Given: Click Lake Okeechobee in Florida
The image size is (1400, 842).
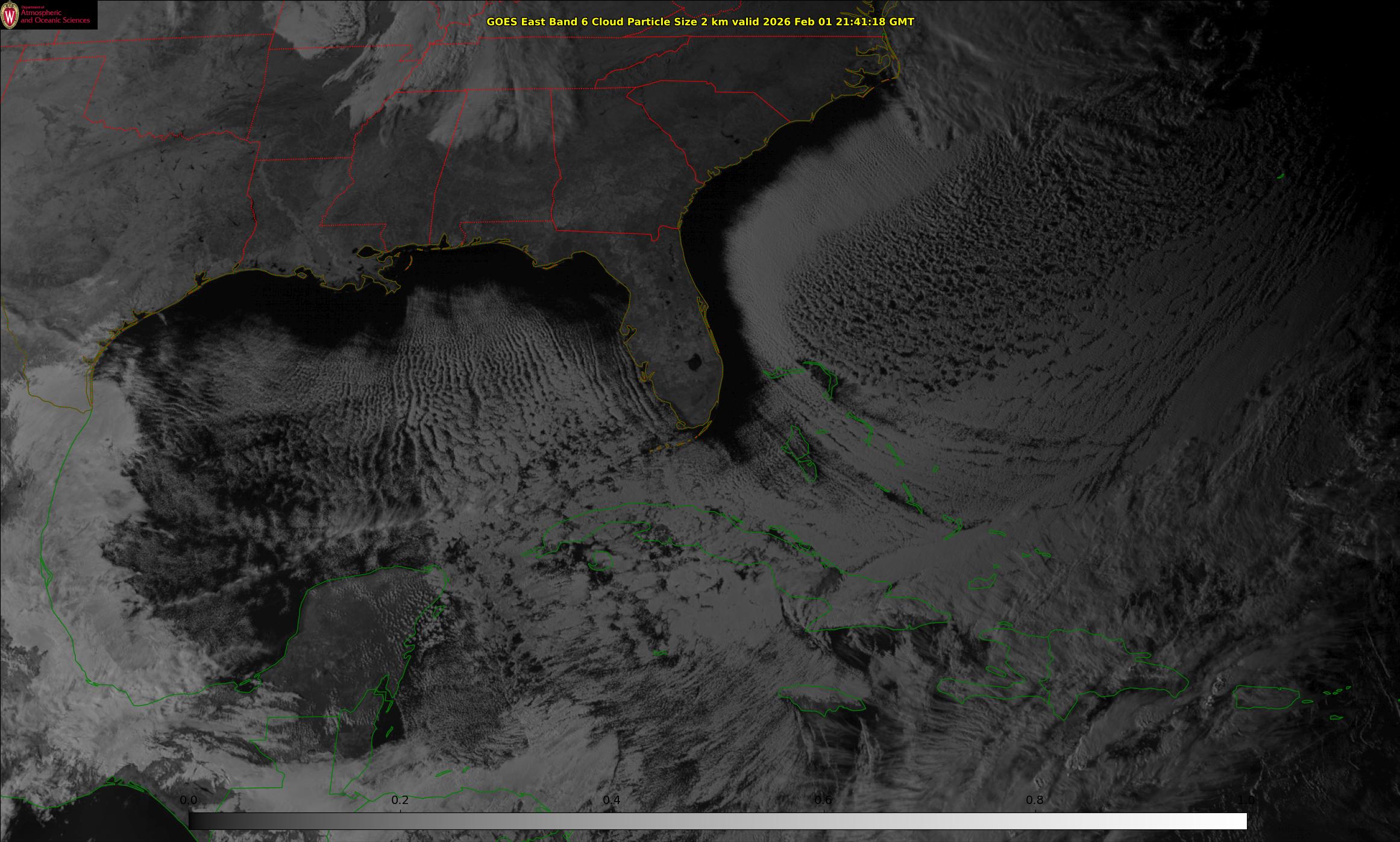Looking at the screenshot, I should (x=694, y=362).
